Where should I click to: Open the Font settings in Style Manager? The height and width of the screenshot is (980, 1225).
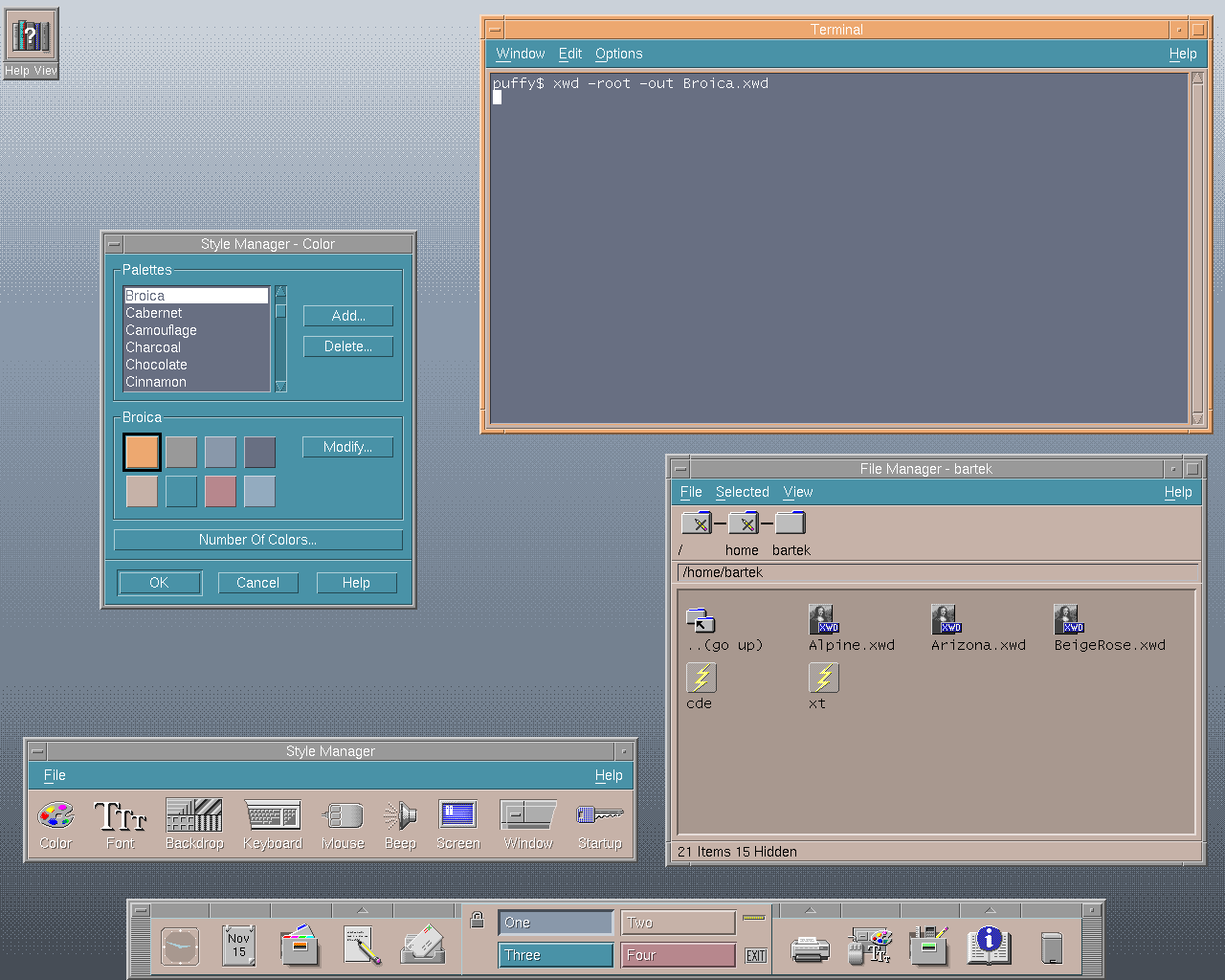120,816
